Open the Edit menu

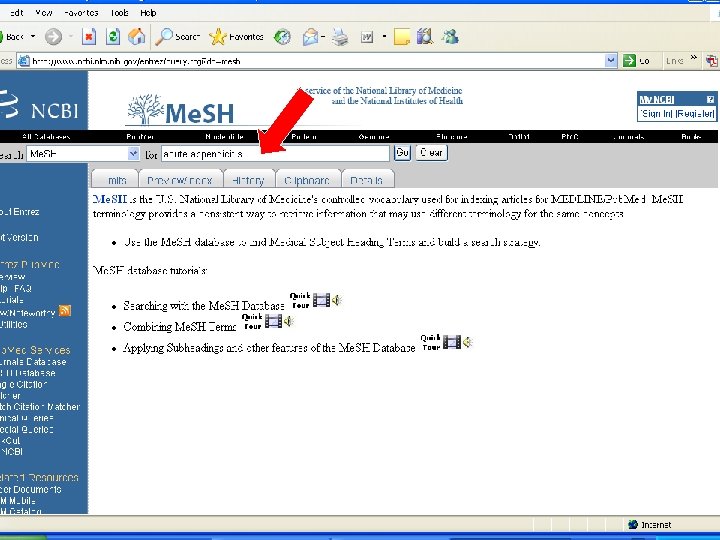point(17,13)
